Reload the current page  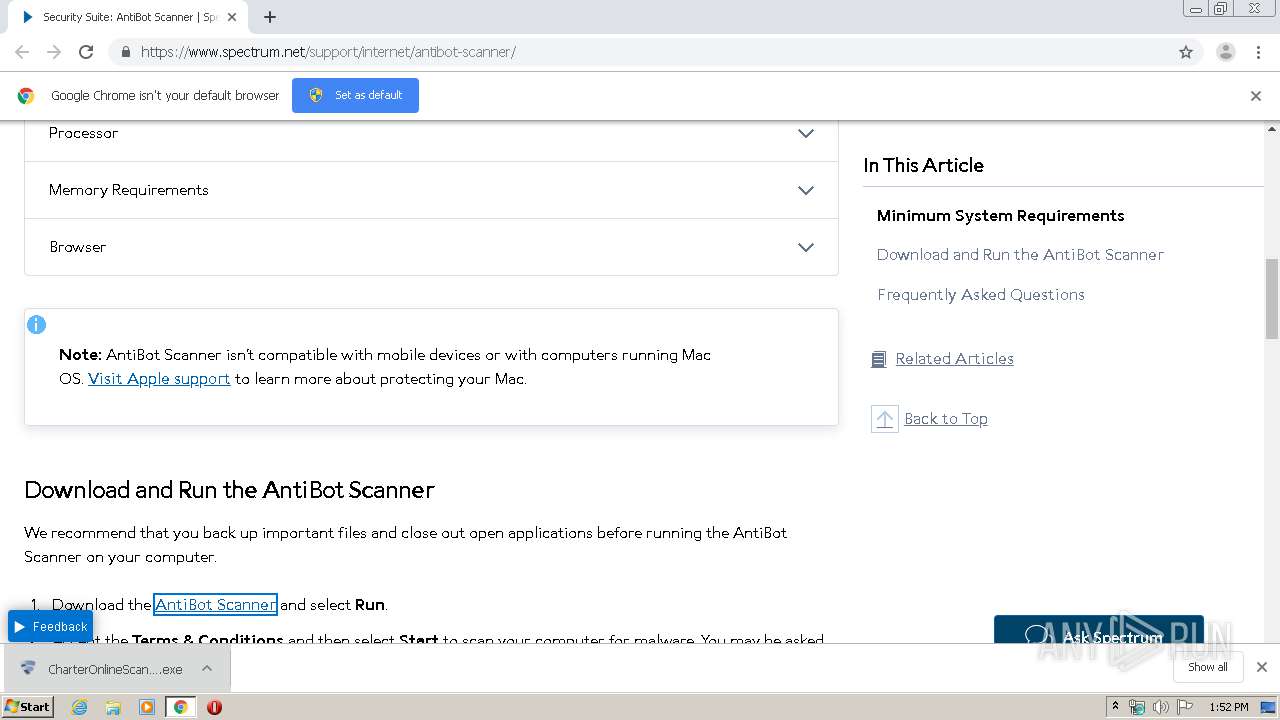pos(86,52)
